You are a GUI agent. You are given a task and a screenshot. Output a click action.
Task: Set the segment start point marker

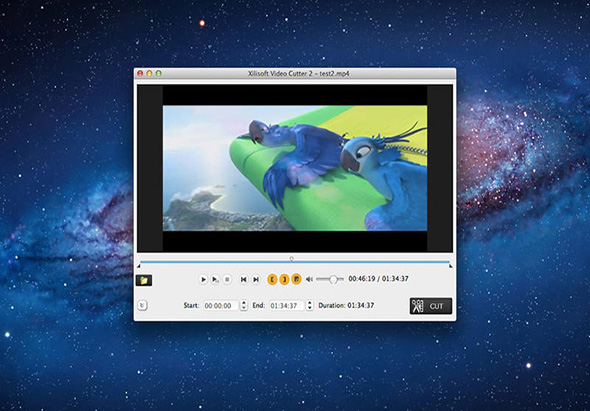pyautogui.click(x=272, y=279)
